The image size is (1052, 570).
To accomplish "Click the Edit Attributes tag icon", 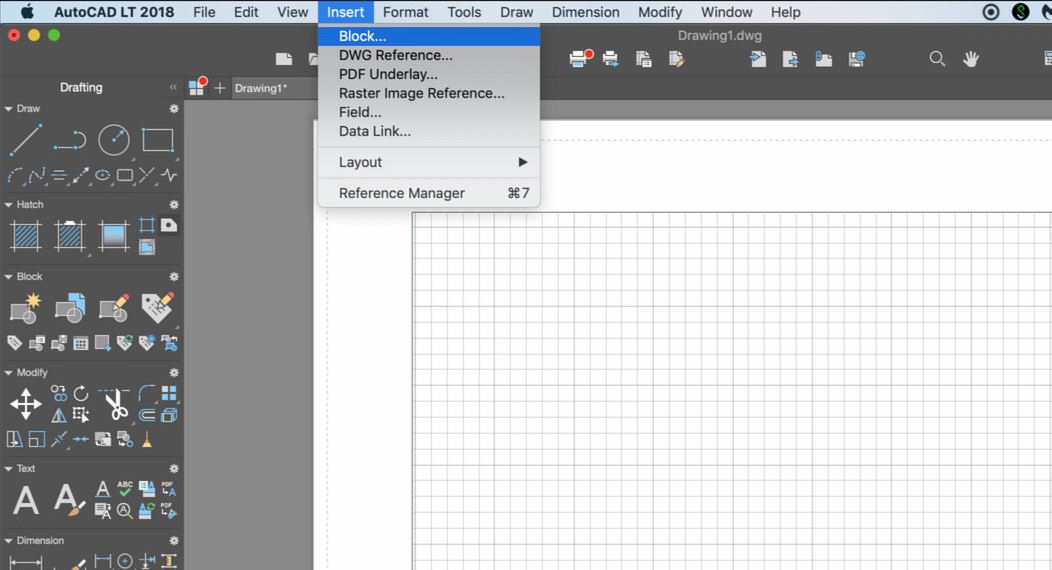I will [158, 307].
